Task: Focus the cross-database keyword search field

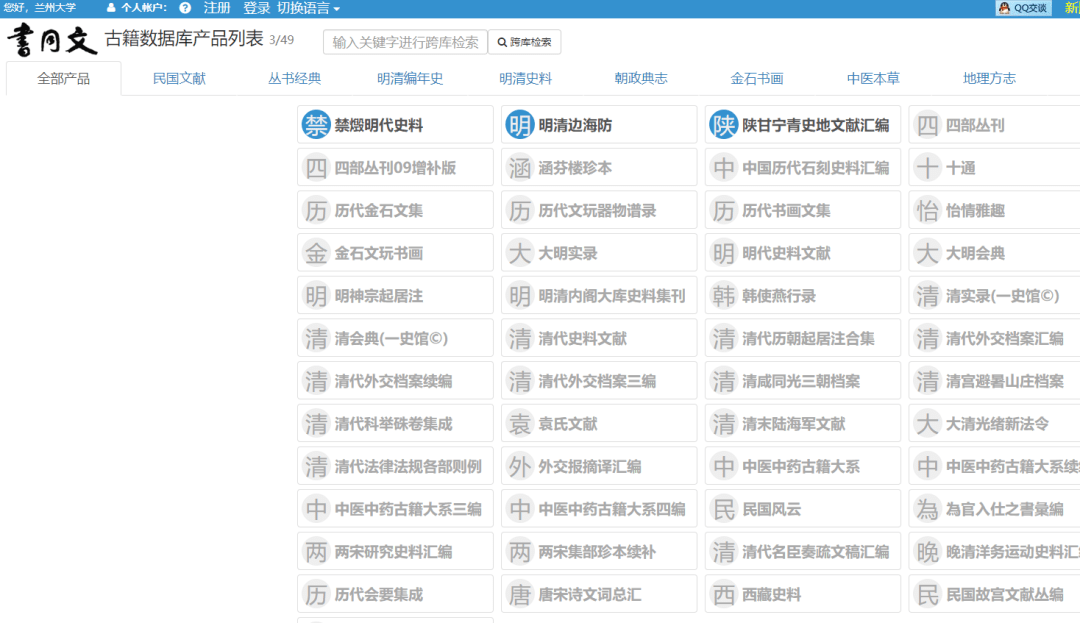Action: point(405,42)
